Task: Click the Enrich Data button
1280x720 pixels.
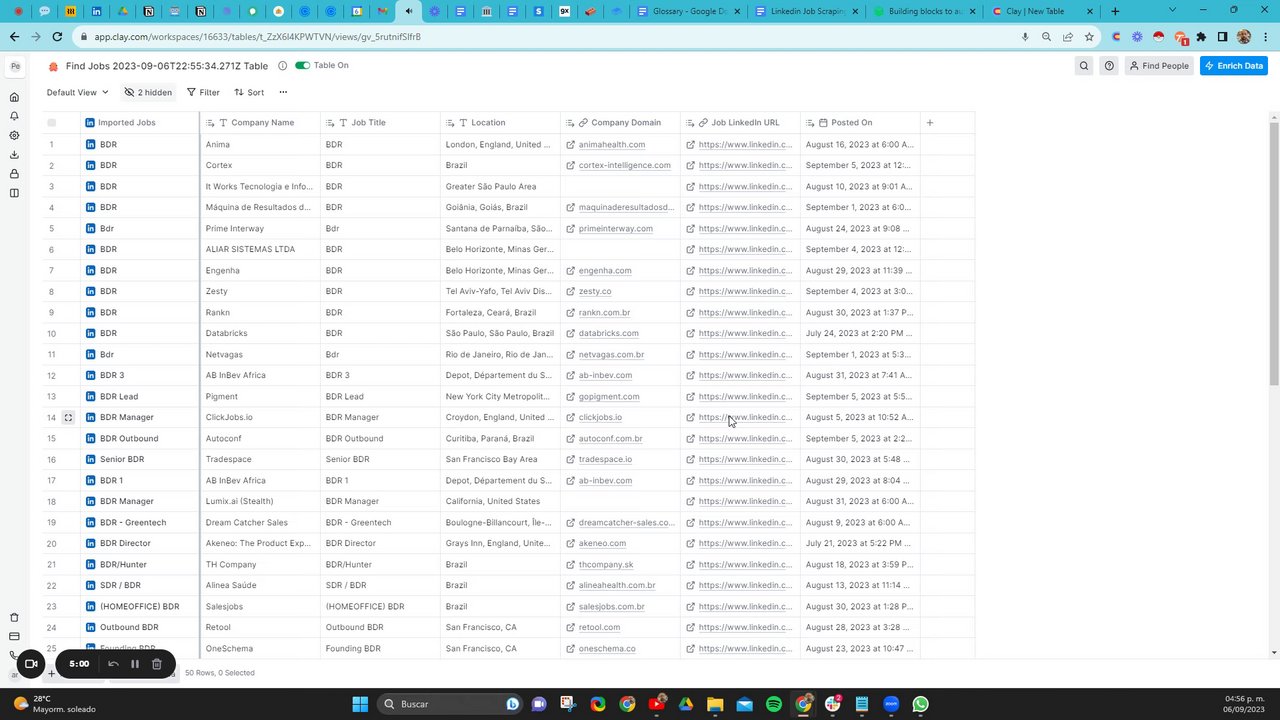Action: pyautogui.click(x=1234, y=66)
